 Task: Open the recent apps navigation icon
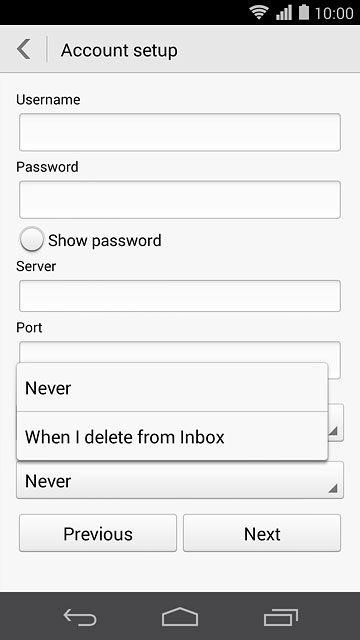click(x=280, y=617)
